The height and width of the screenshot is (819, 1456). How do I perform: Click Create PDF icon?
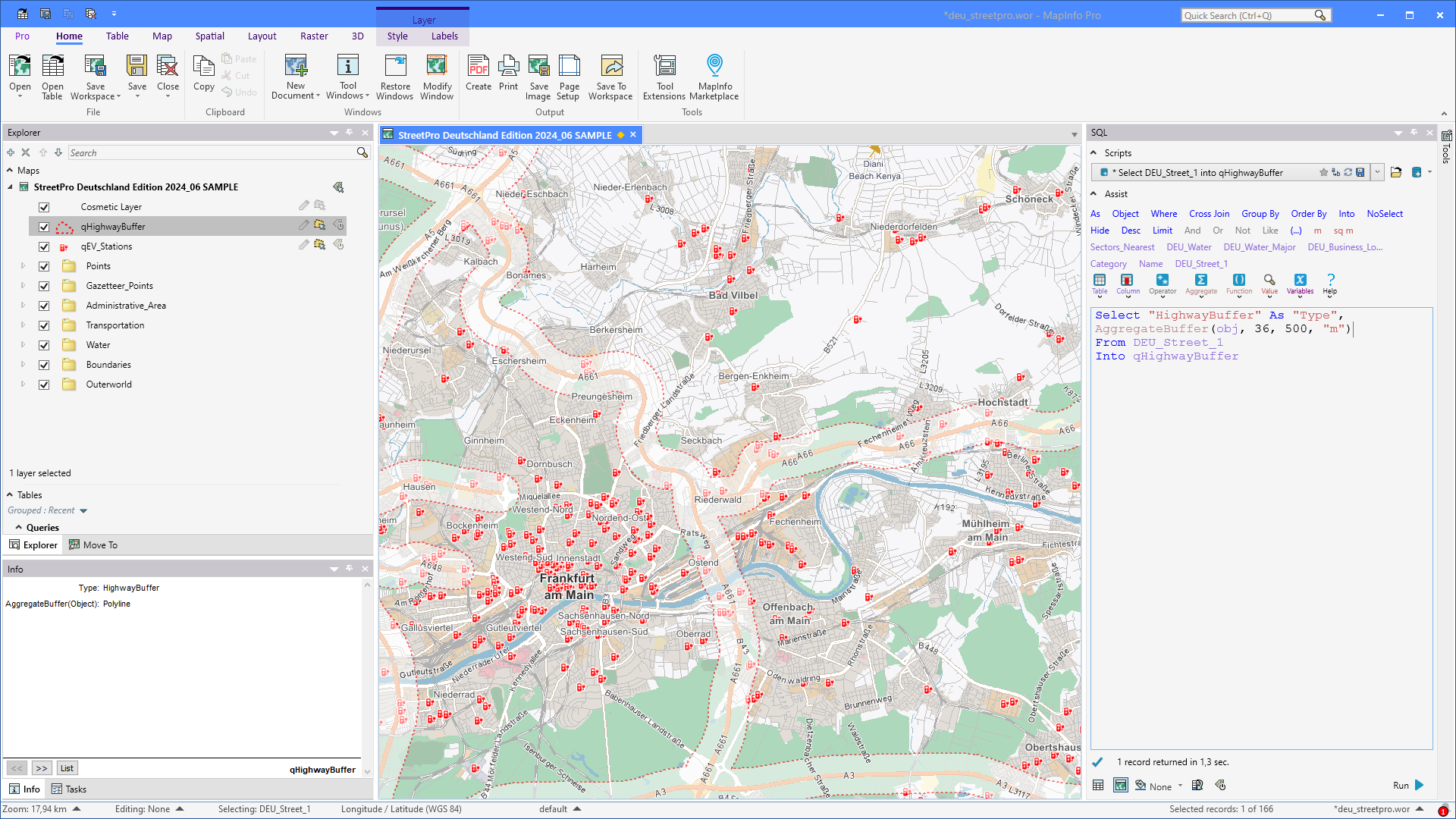tap(479, 73)
